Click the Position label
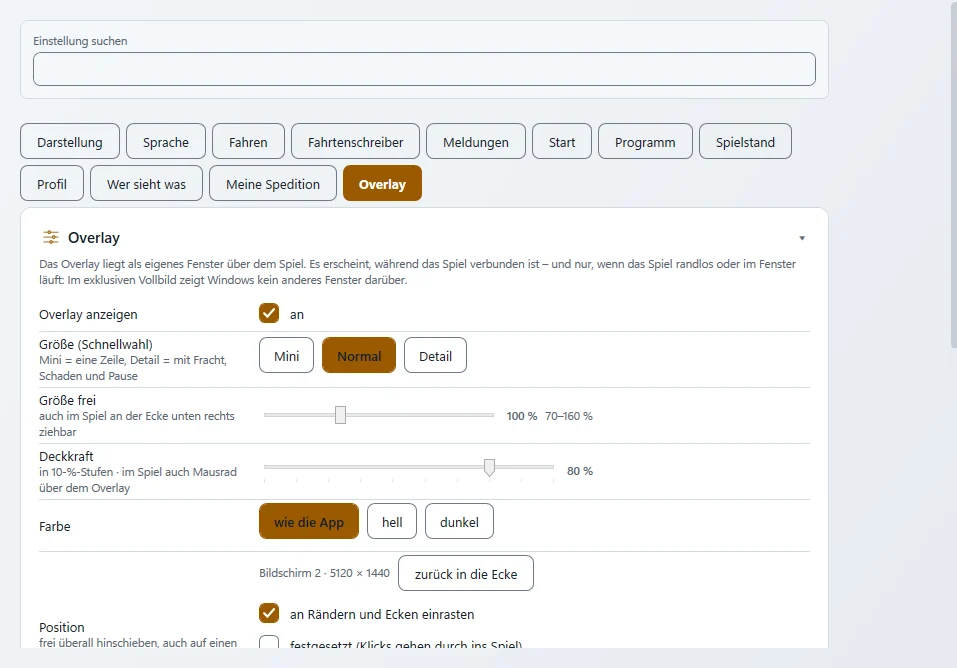The height and width of the screenshot is (668, 957). pos(62,627)
